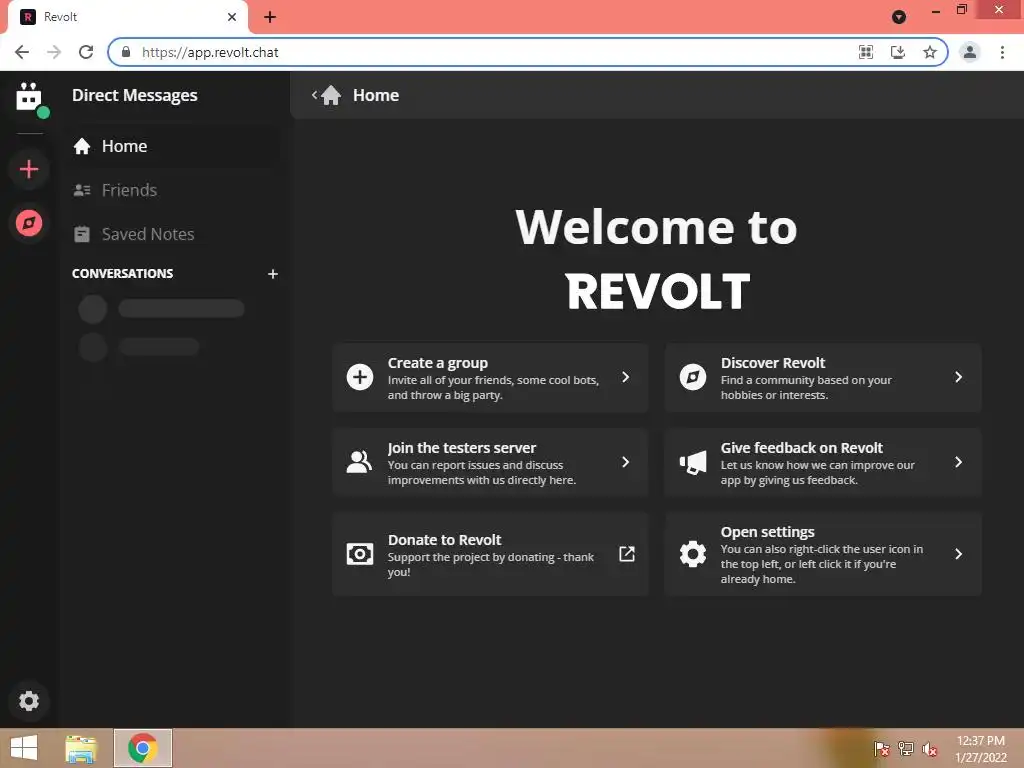Click the plus circle icon on Create a group

360,377
